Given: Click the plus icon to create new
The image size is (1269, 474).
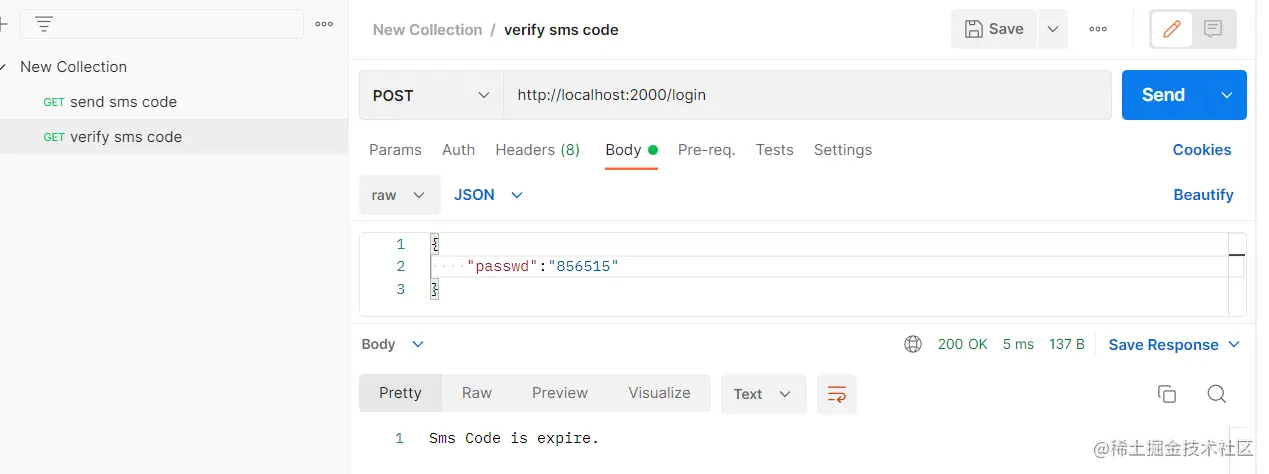Looking at the screenshot, I should click(x=3, y=24).
